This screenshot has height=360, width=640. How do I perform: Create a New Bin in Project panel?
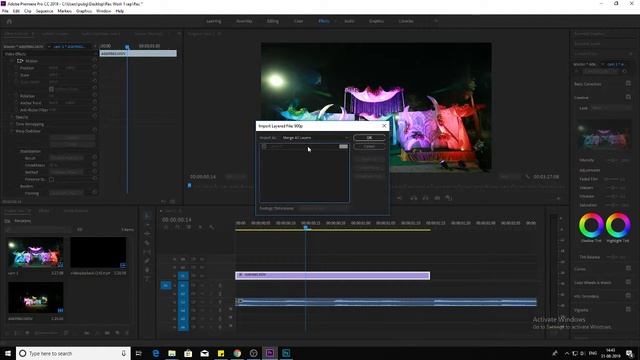click(107, 333)
